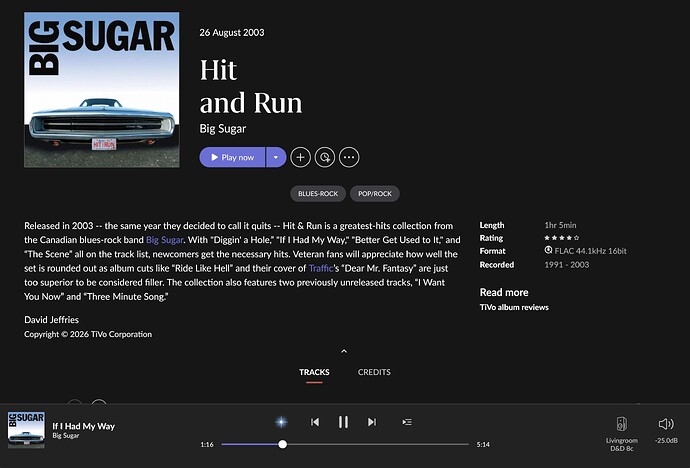
Task: Open the Play now dropdown arrow
Action: [276, 157]
